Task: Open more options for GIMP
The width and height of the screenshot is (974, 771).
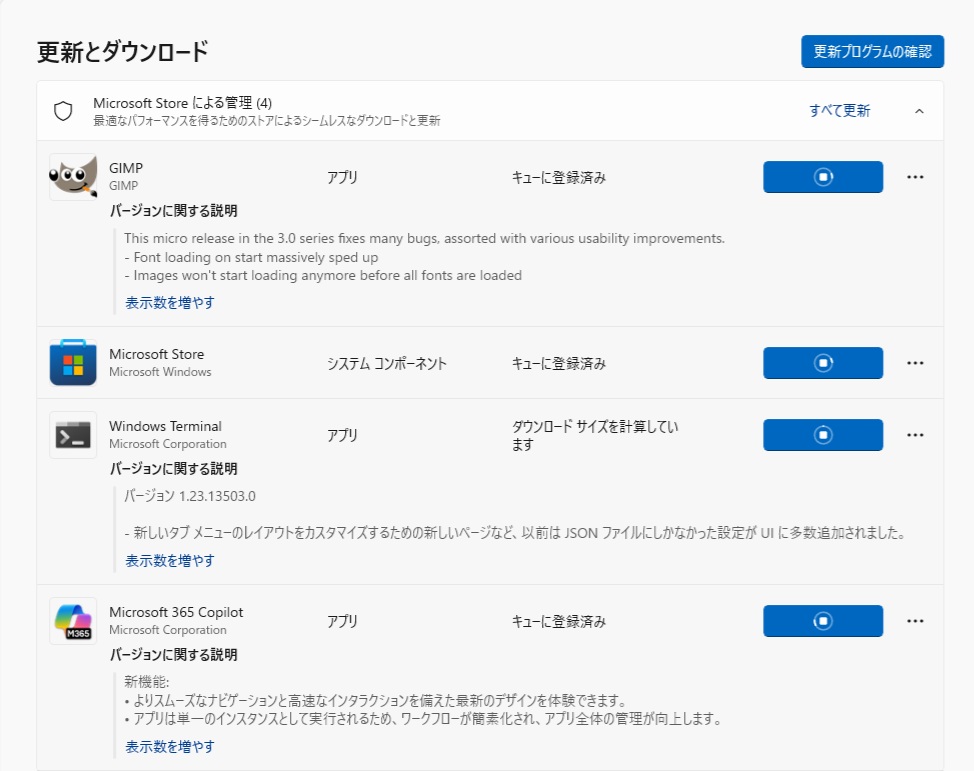Action: tap(915, 177)
